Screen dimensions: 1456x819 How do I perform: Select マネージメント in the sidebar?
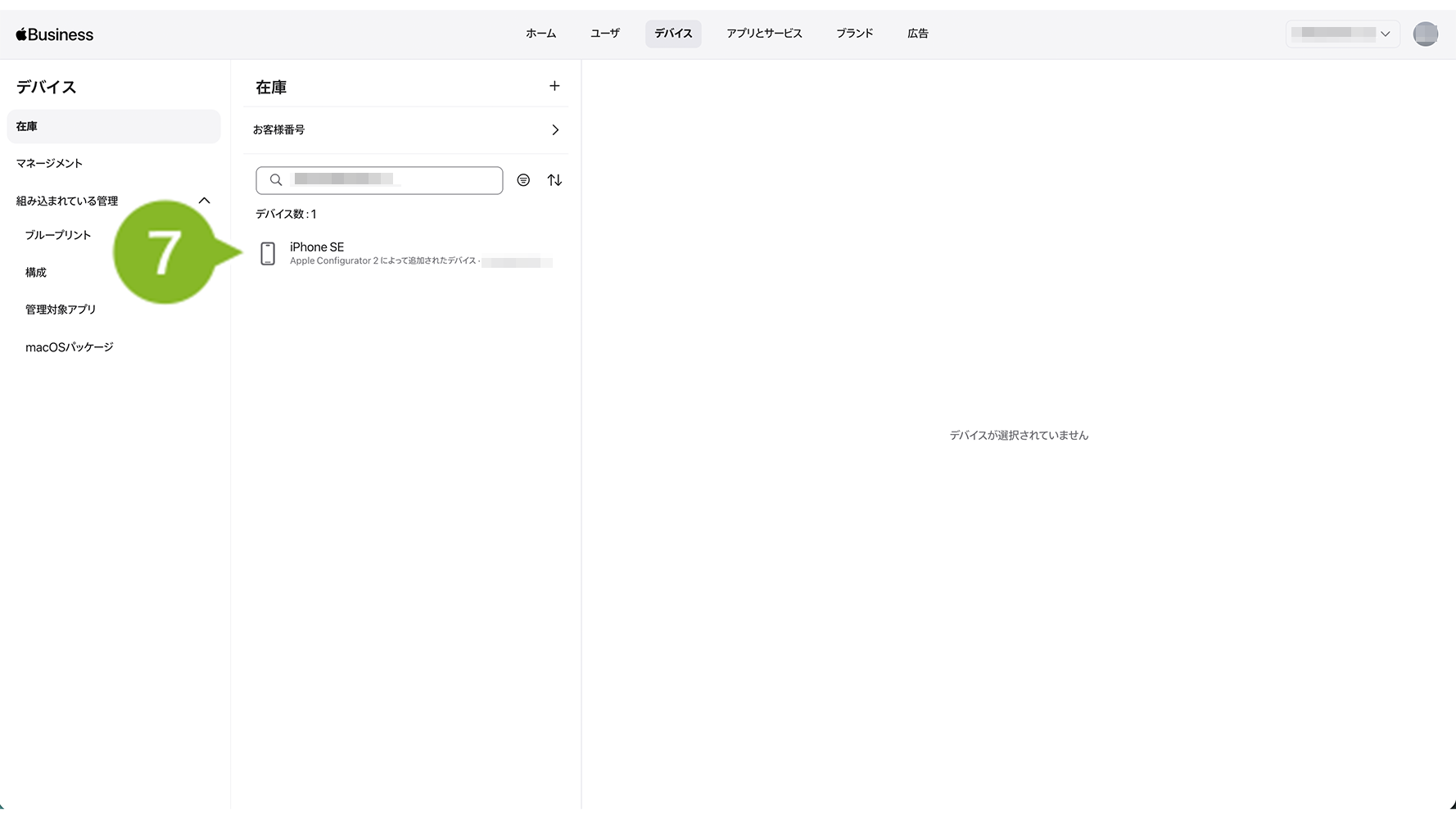pyautogui.click(x=50, y=164)
